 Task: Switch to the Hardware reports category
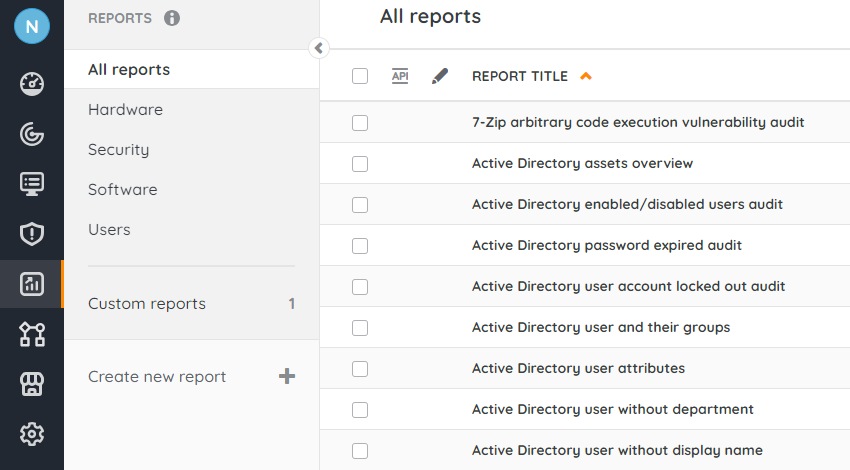pyautogui.click(x=125, y=110)
